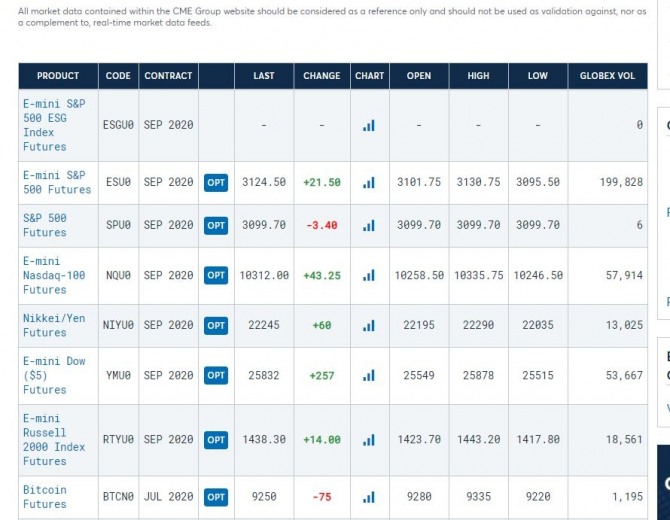Open chart for E-mini S&P 500 ESG Futures
The image size is (670, 520).
(369, 125)
